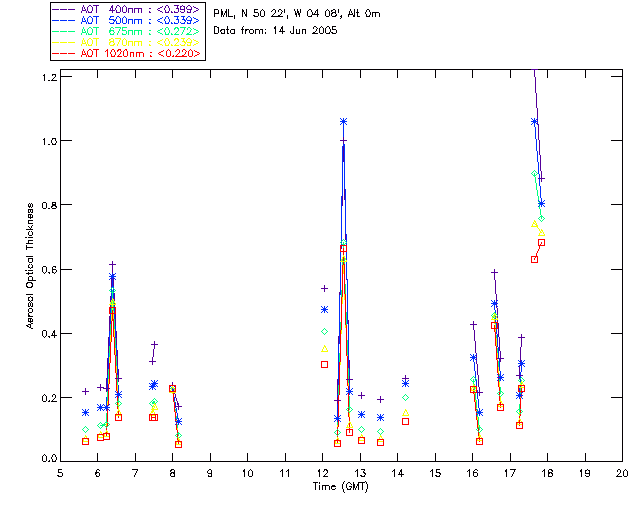Screen dimensions: 640x512
Task: Click the AOT 1020nm red legend entry
Action: point(126,53)
